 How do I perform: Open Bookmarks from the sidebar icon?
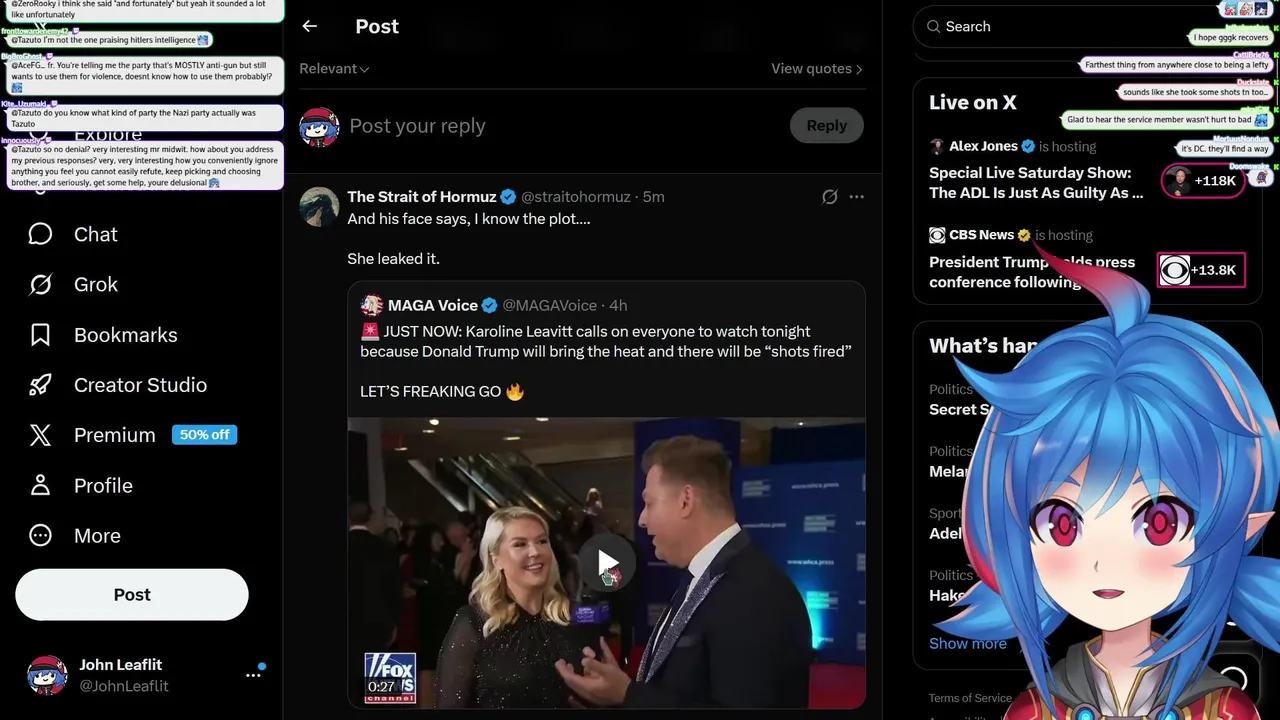pyautogui.click(x=40, y=335)
